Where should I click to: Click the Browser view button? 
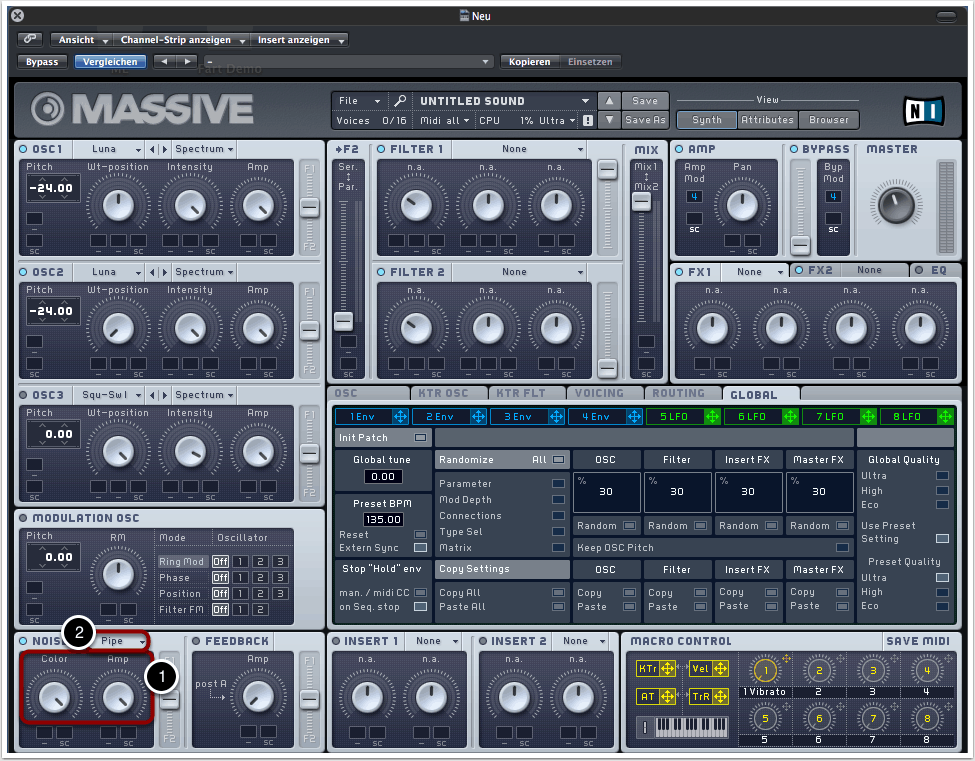(829, 120)
